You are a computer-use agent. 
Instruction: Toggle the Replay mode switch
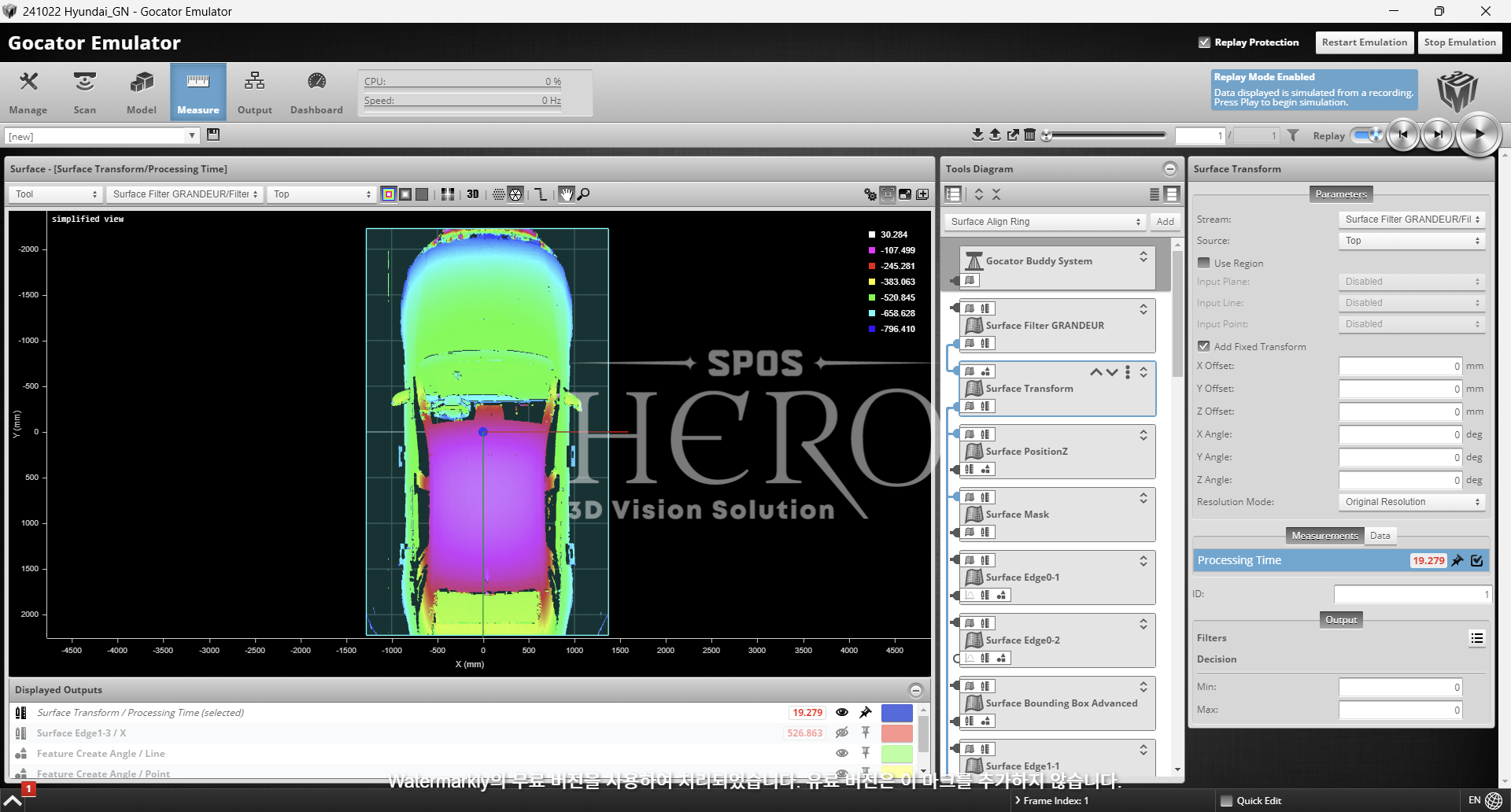pyautogui.click(x=1368, y=135)
